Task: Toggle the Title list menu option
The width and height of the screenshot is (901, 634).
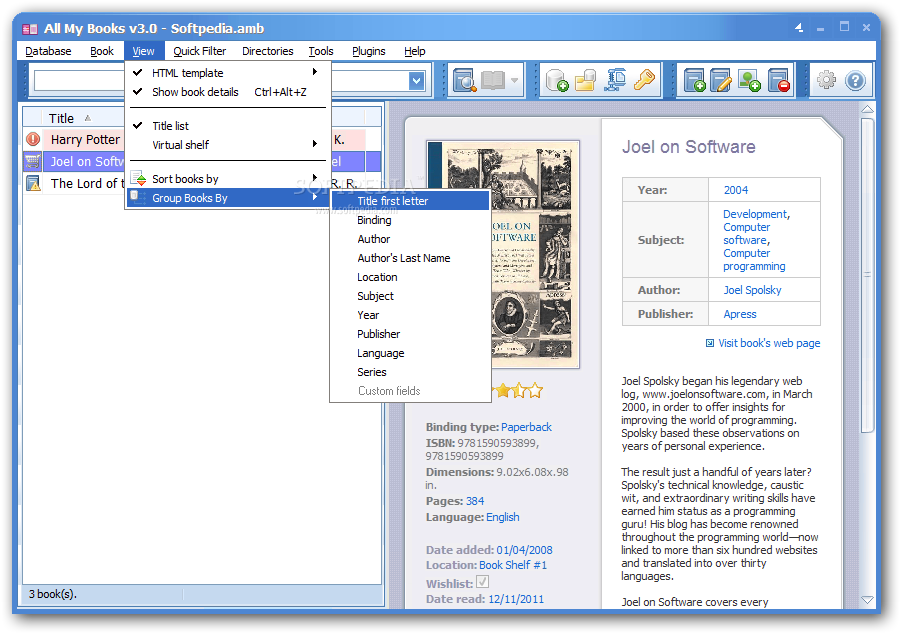Action: coord(228,126)
